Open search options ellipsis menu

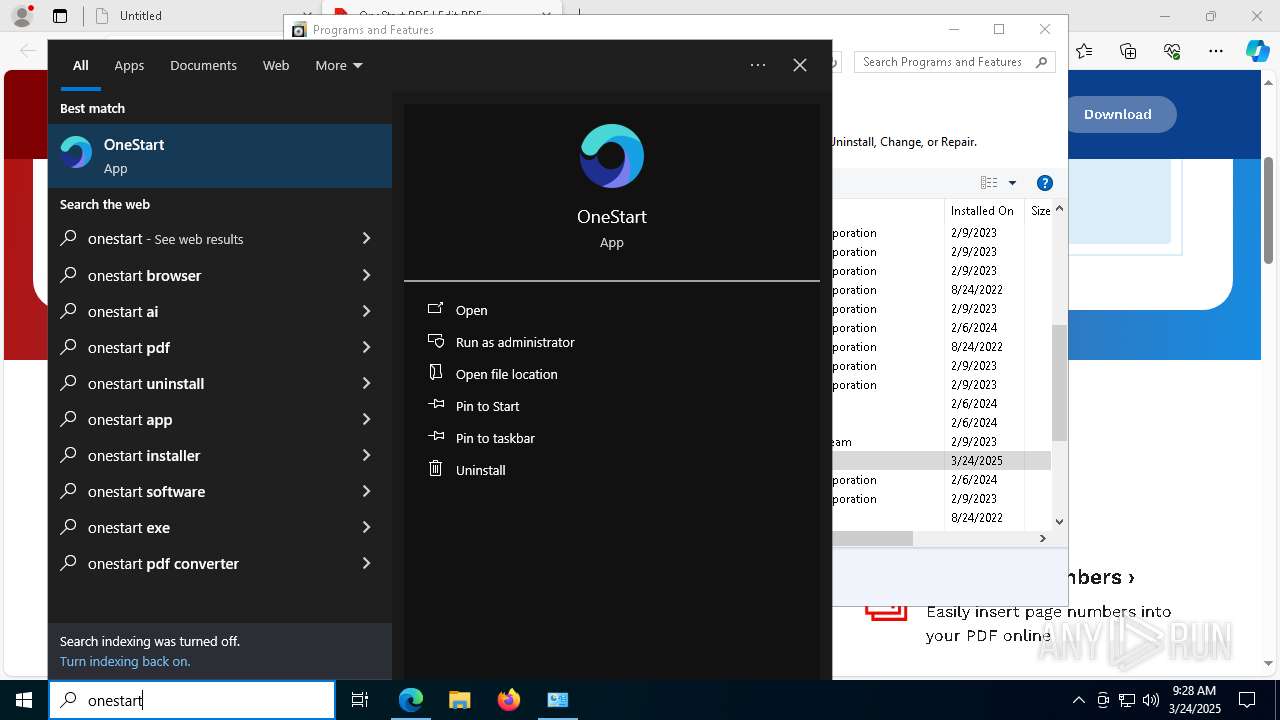click(758, 65)
